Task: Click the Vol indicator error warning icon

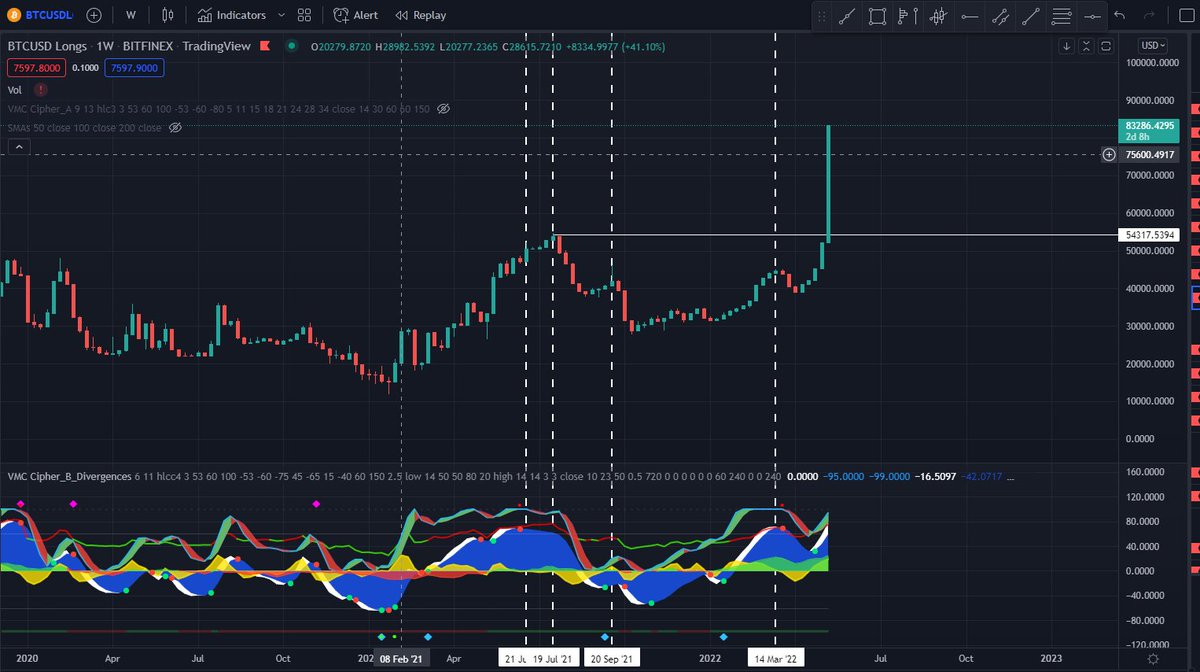Action: pos(41,89)
